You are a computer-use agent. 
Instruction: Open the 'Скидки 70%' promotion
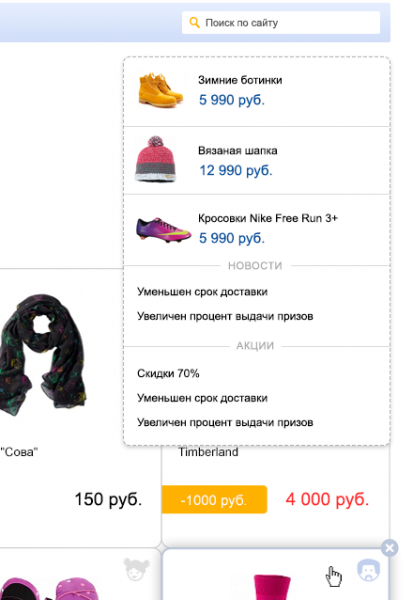click(168, 373)
